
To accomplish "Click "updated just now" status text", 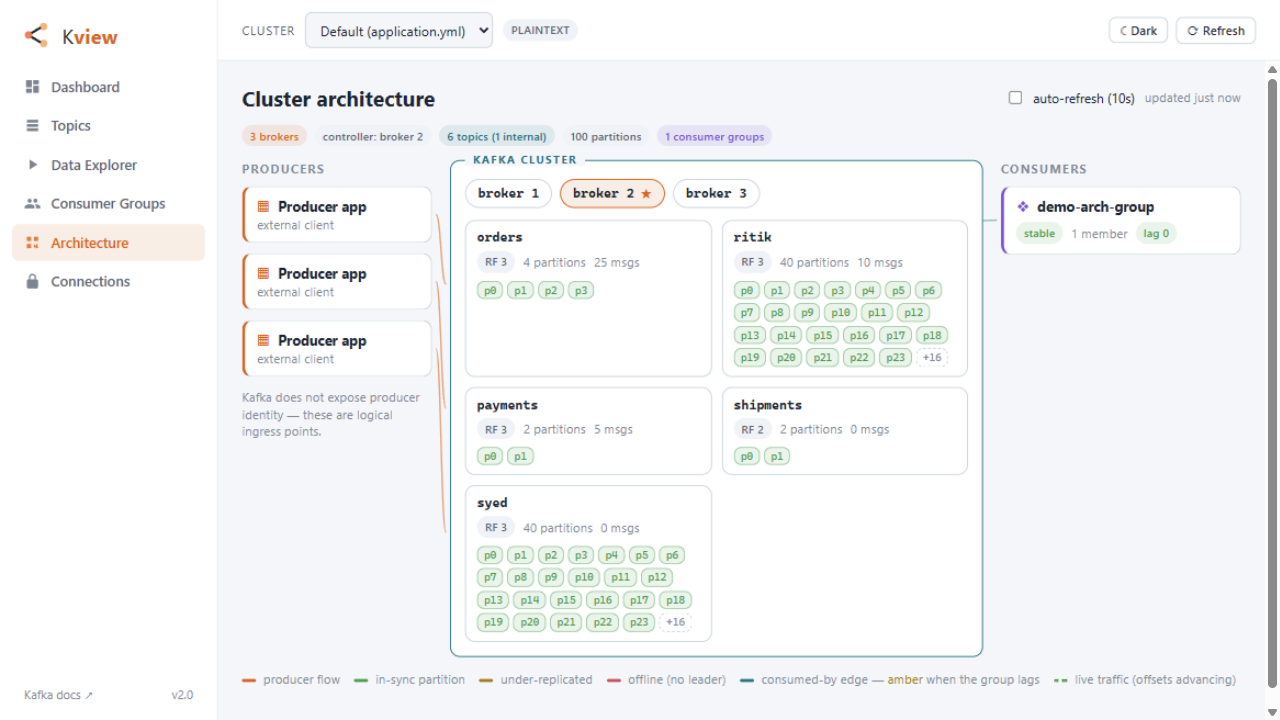I will 1192,98.
